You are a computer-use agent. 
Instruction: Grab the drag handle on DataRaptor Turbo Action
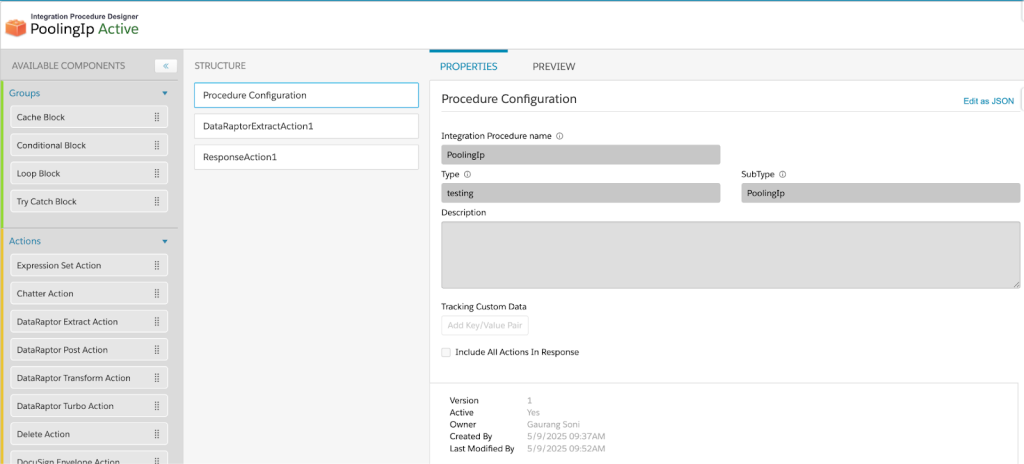coord(157,406)
